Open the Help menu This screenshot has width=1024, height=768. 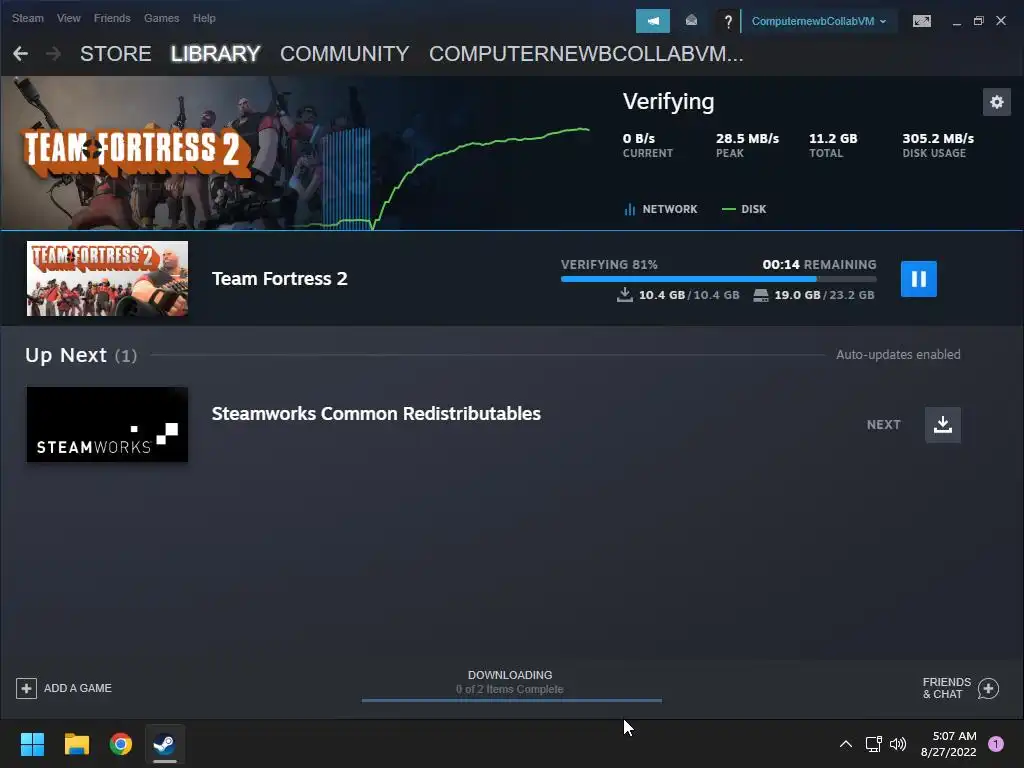pos(204,18)
